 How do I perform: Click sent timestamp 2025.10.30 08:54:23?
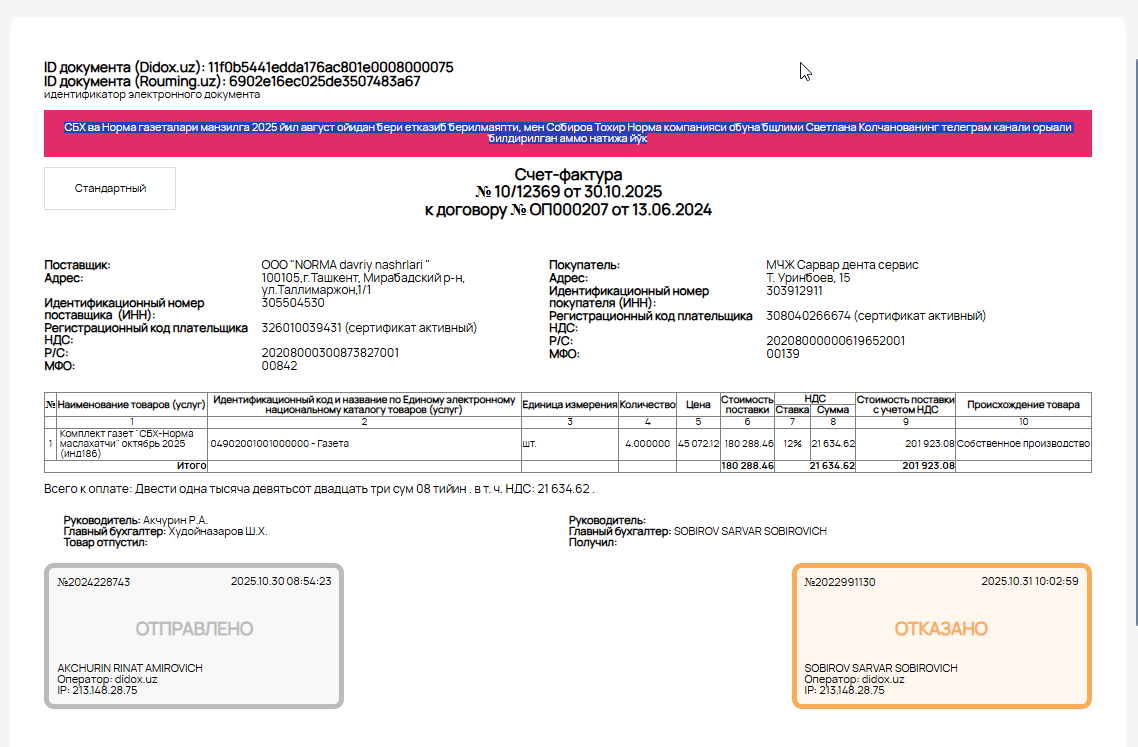pos(281,581)
